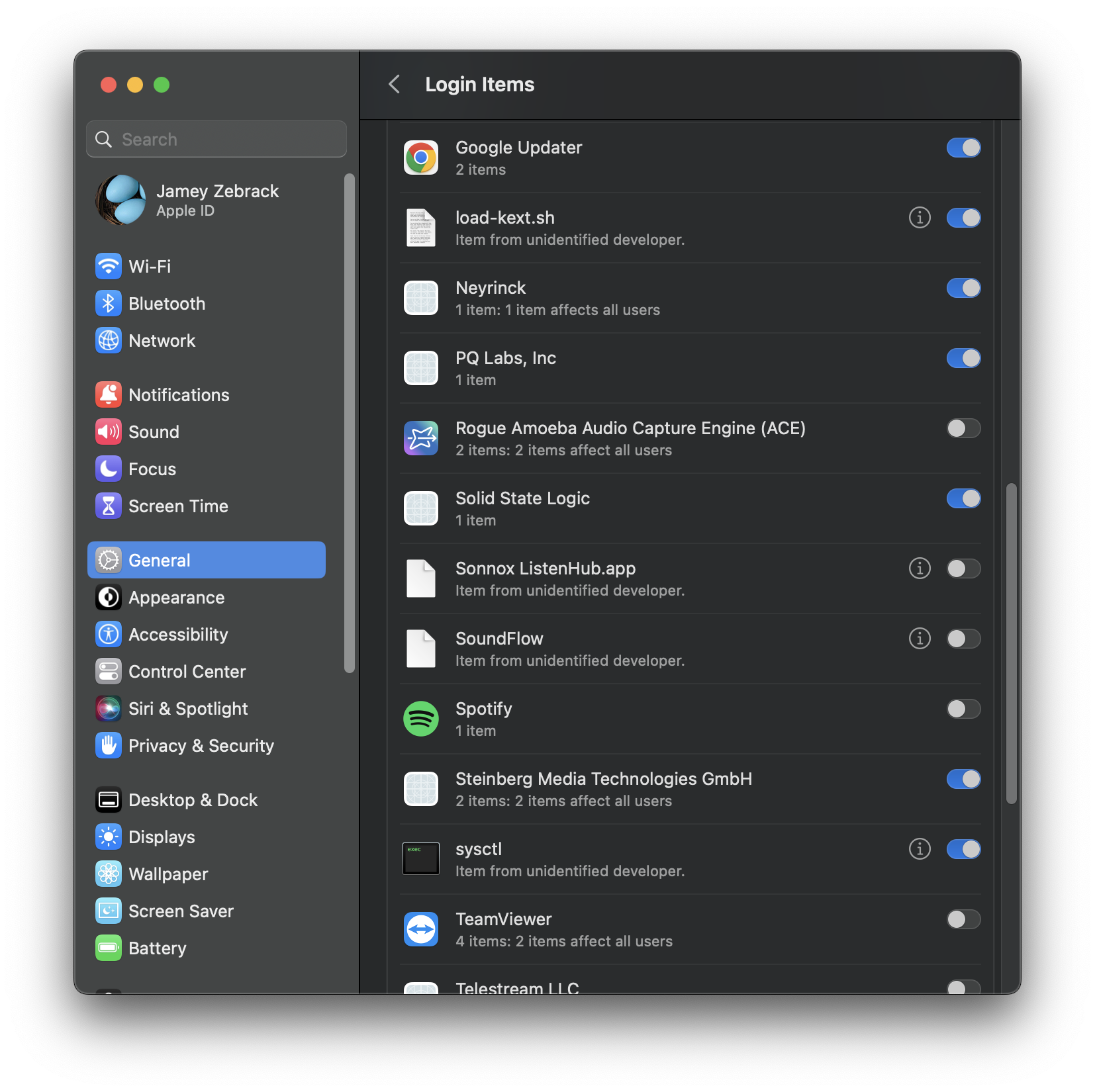The width and height of the screenshot is (1095, 1092).
Task: Click the Wallpaper flower icon
Action: (x=109, y=874)
